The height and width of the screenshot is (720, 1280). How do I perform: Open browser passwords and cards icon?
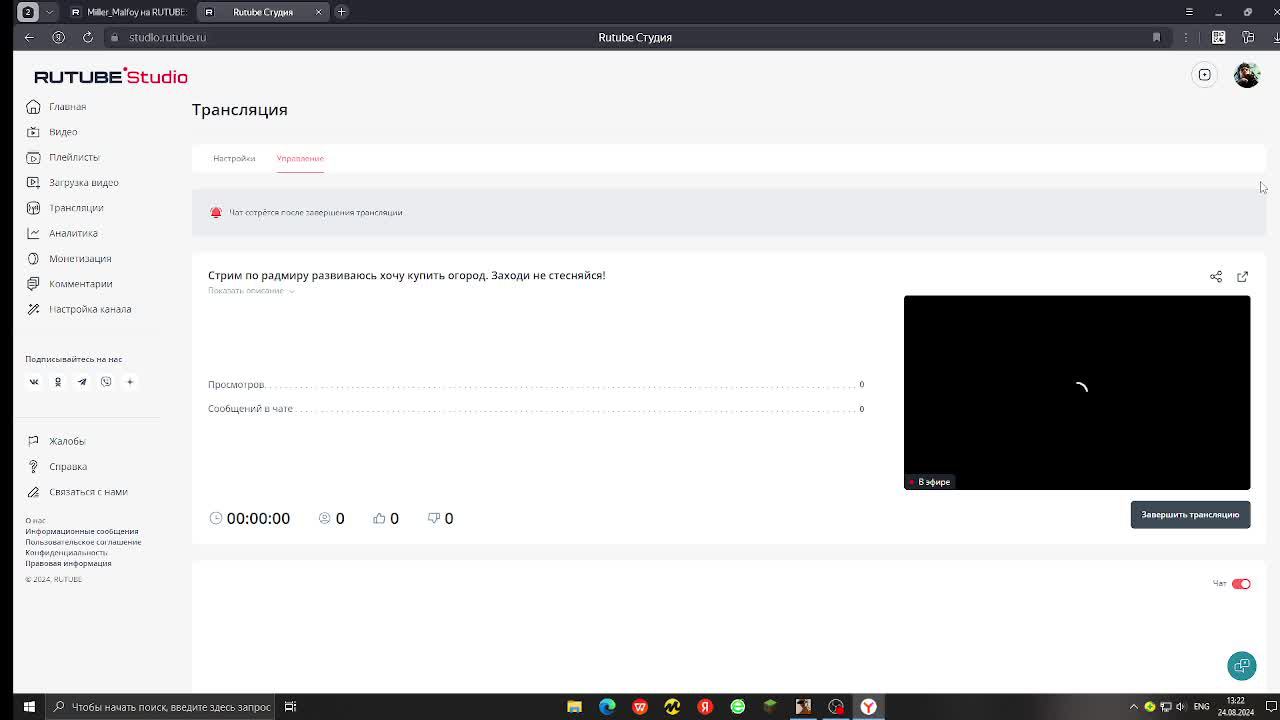[x=1248, y=37]
